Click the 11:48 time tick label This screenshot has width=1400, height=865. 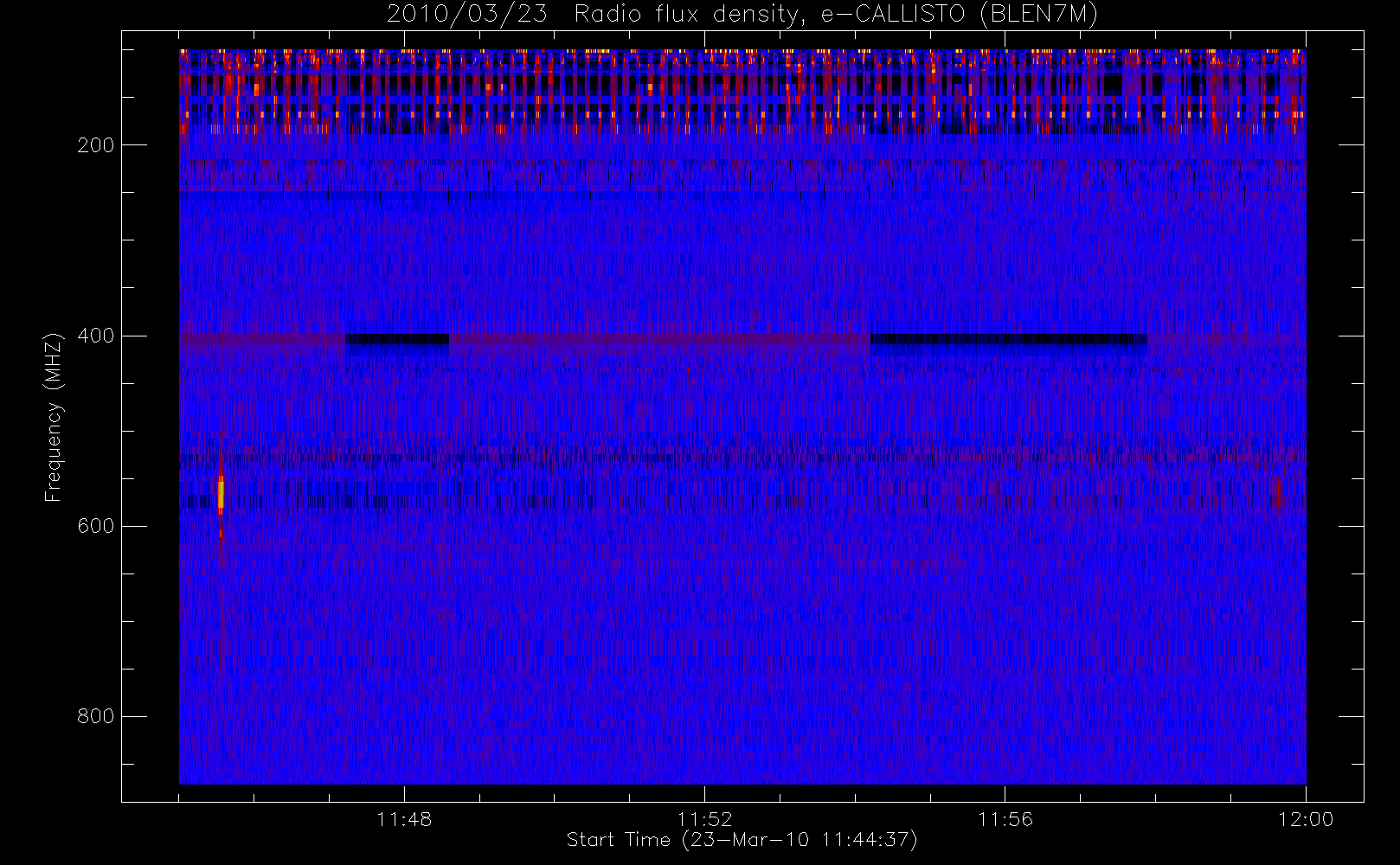point(404,819)
